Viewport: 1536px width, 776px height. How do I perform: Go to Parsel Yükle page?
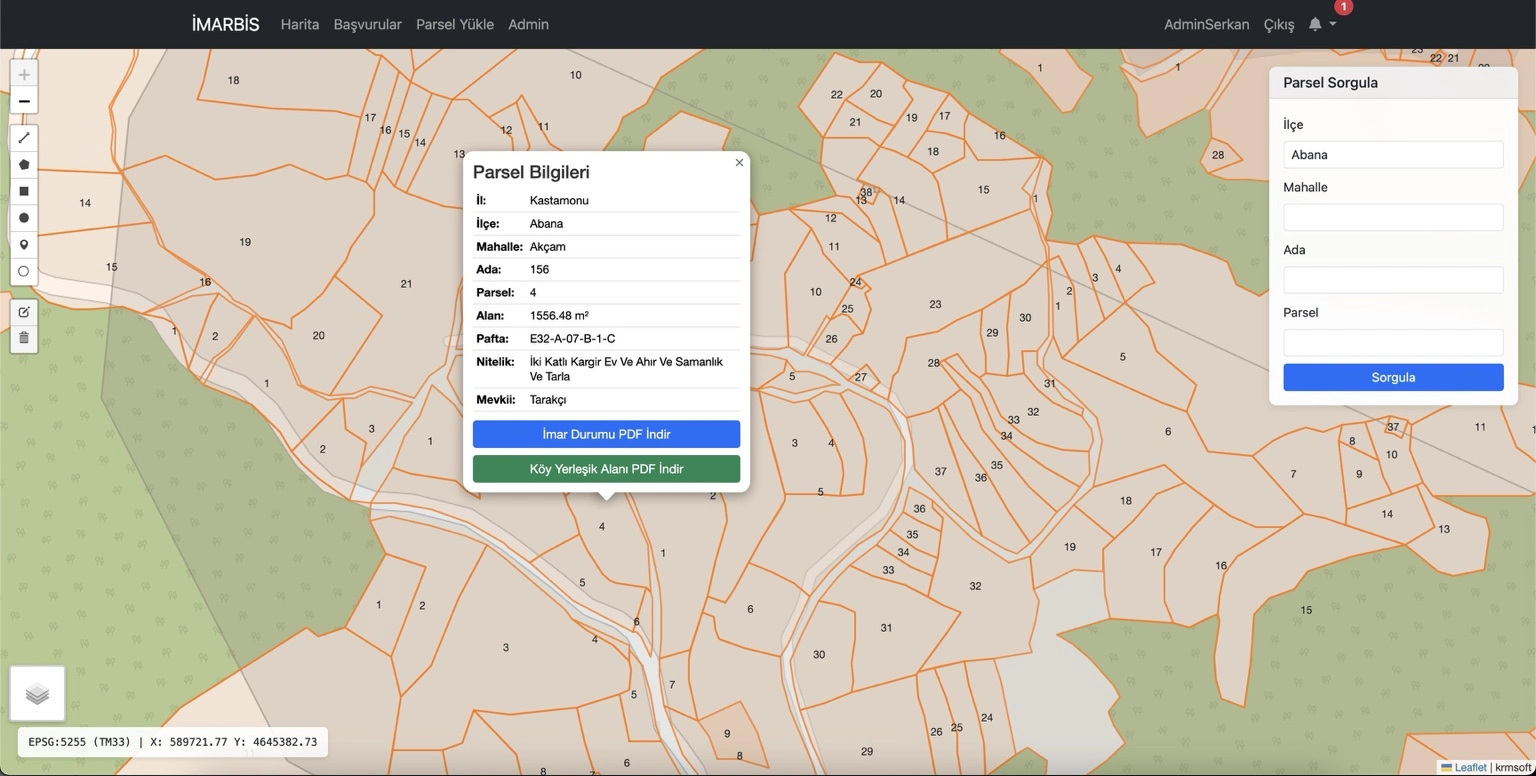(454, 24)
